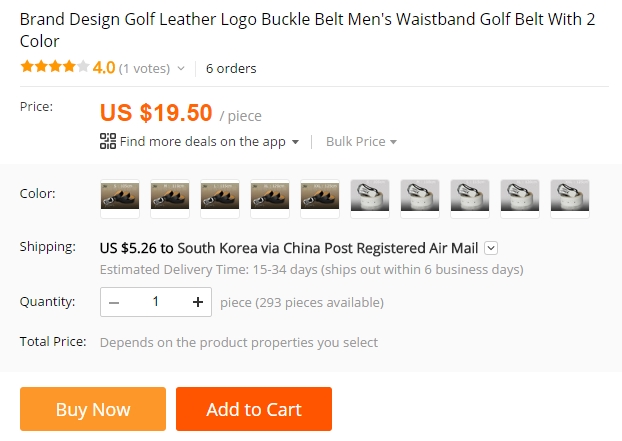Click the Add to Cart button
622x441 pixels.
pos(254,409)
